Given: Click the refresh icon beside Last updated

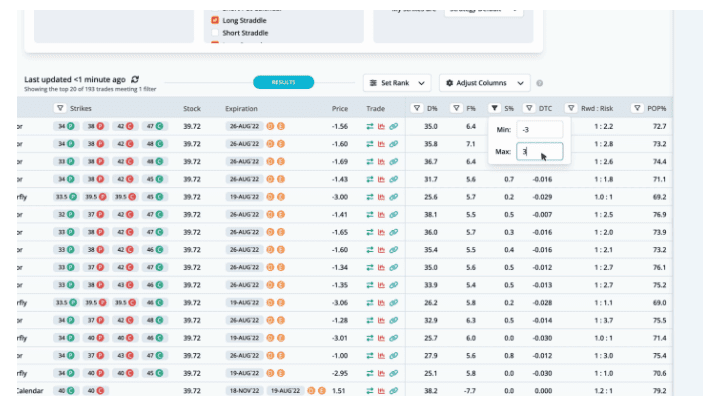Looking at the screenshot, I should click(x=135, y=79).
